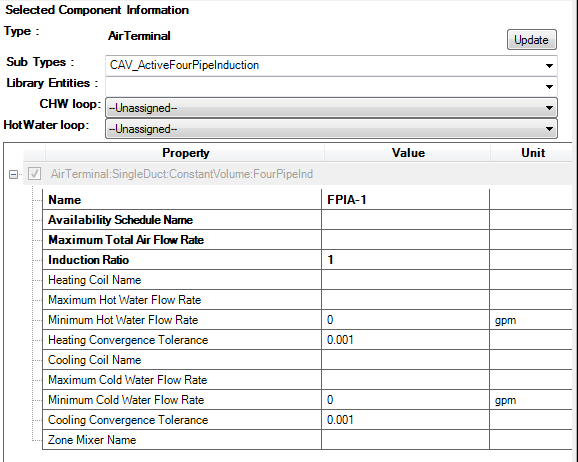Click the Property column header
The image size is (578, 462).
tap(185, 153)
